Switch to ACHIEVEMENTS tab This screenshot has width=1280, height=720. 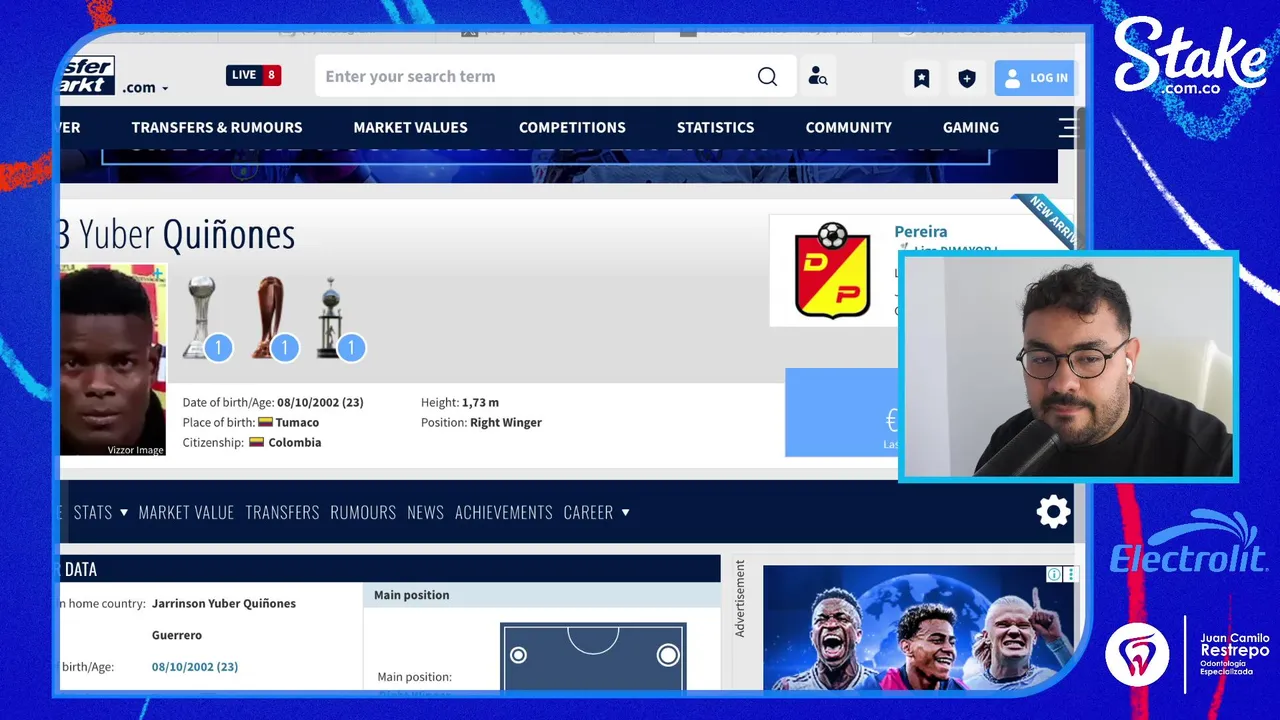click(x=504, y=512)
